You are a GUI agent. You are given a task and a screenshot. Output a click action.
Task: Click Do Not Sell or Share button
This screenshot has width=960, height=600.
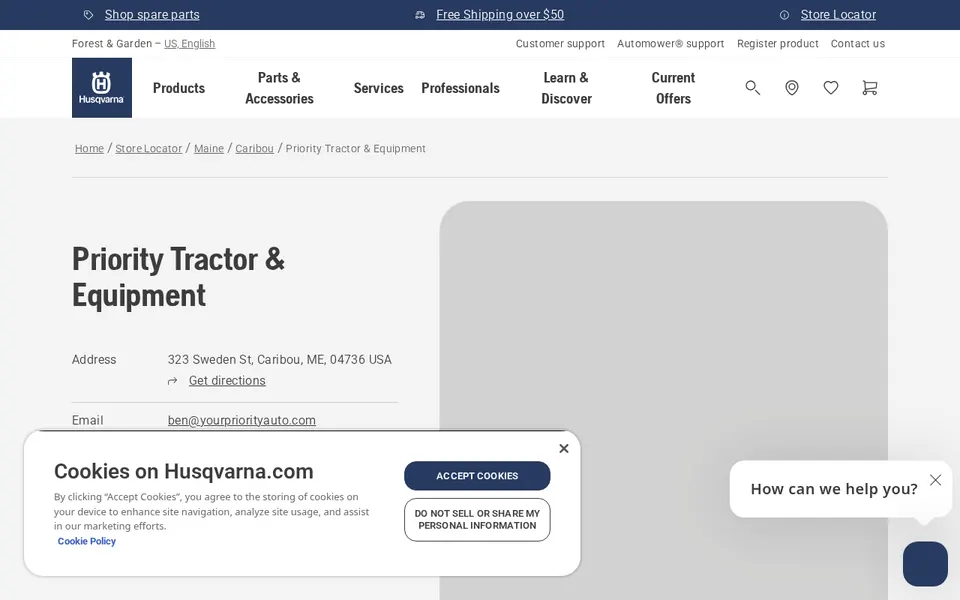click(477, 520)
